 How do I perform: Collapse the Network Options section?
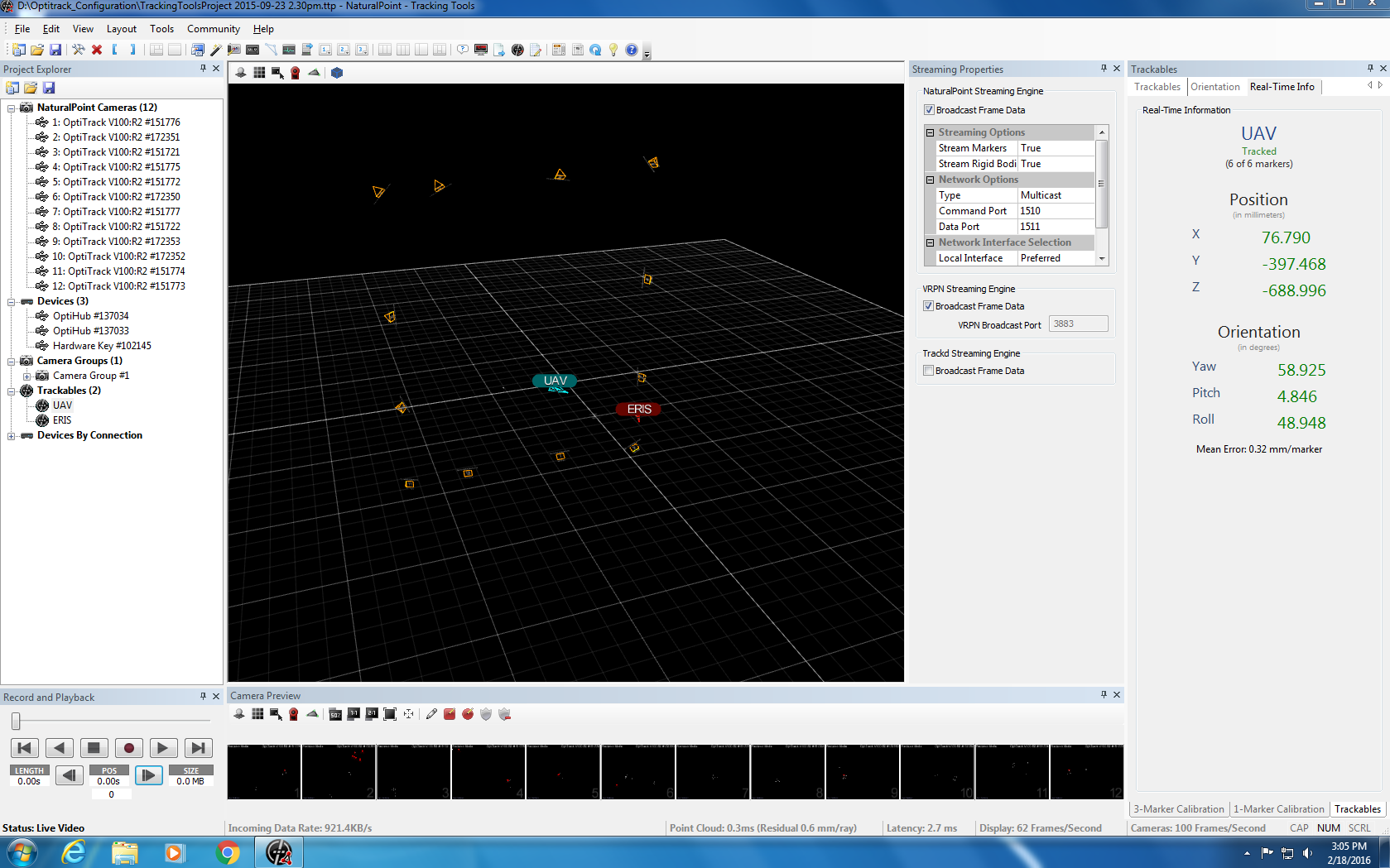930,180
